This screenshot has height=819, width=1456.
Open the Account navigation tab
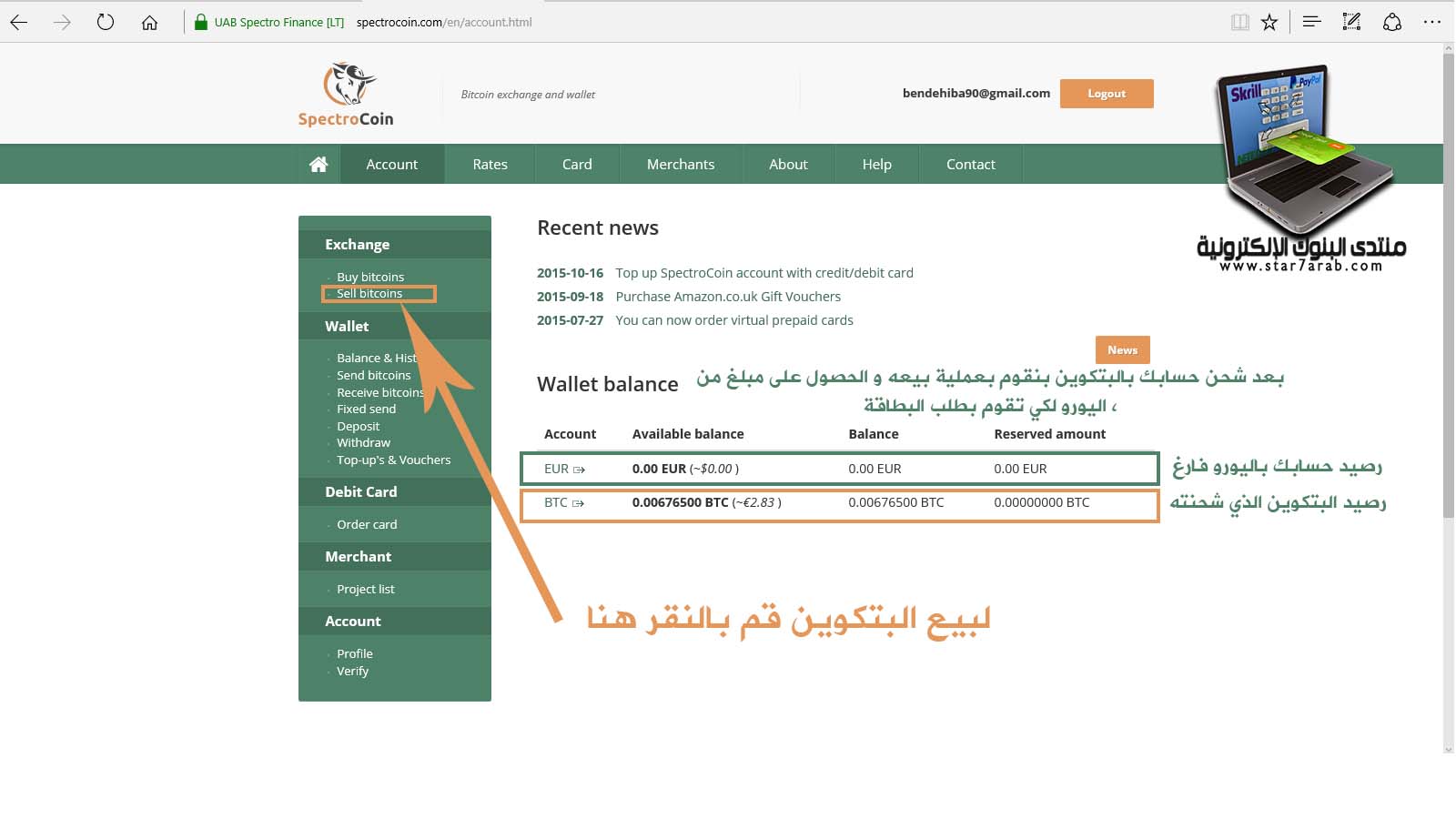pyautogui.click(x=392, y=164)
